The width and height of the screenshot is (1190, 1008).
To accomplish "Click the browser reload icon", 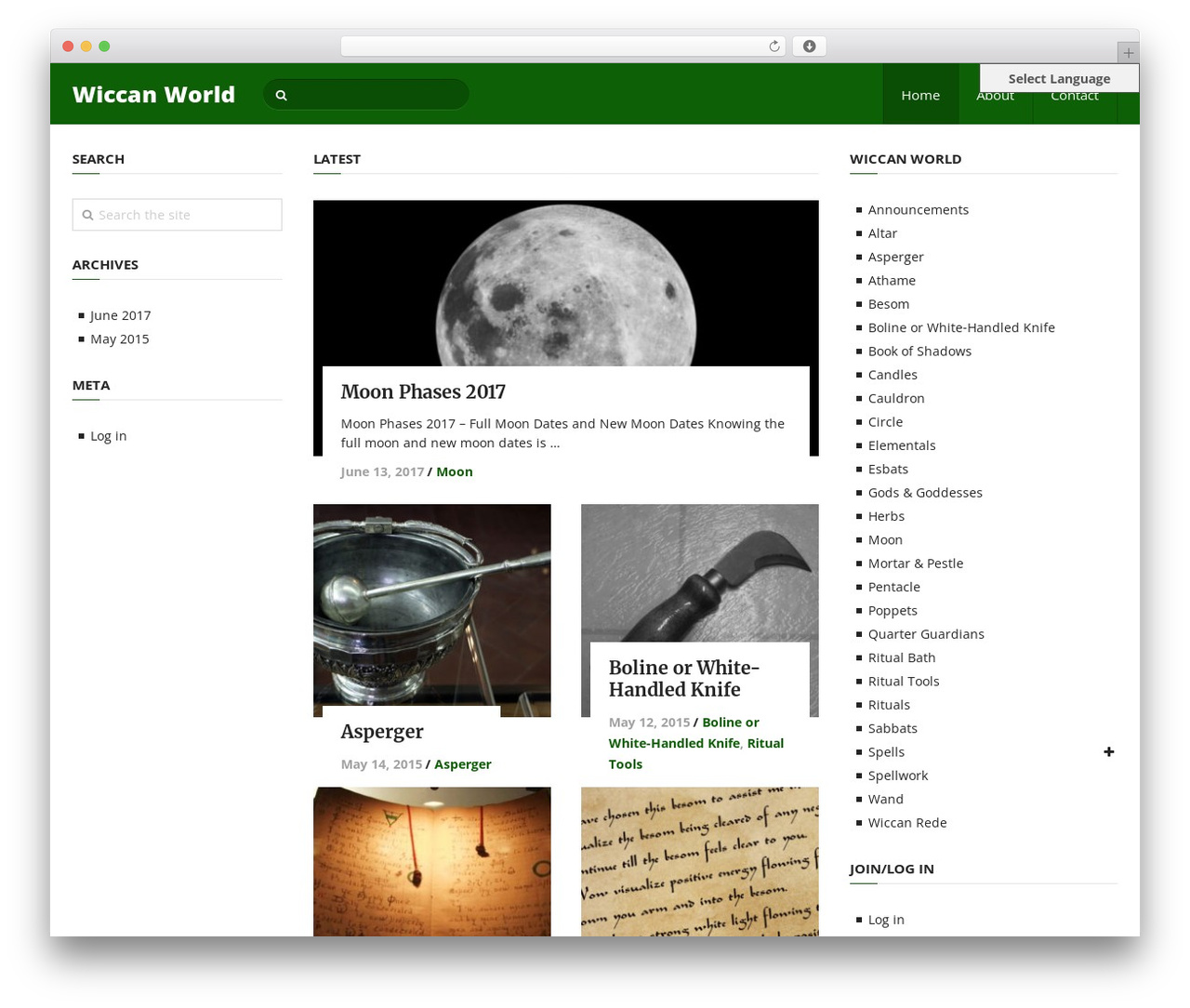I will click(773, 46).
